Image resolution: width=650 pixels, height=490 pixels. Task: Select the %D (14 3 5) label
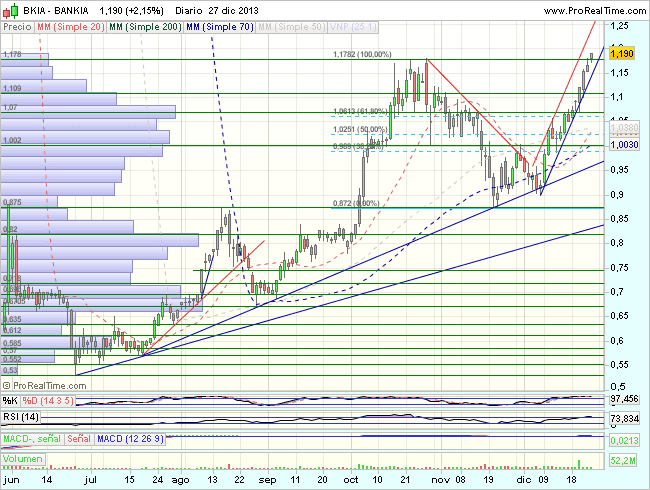(x=48, y=400)
